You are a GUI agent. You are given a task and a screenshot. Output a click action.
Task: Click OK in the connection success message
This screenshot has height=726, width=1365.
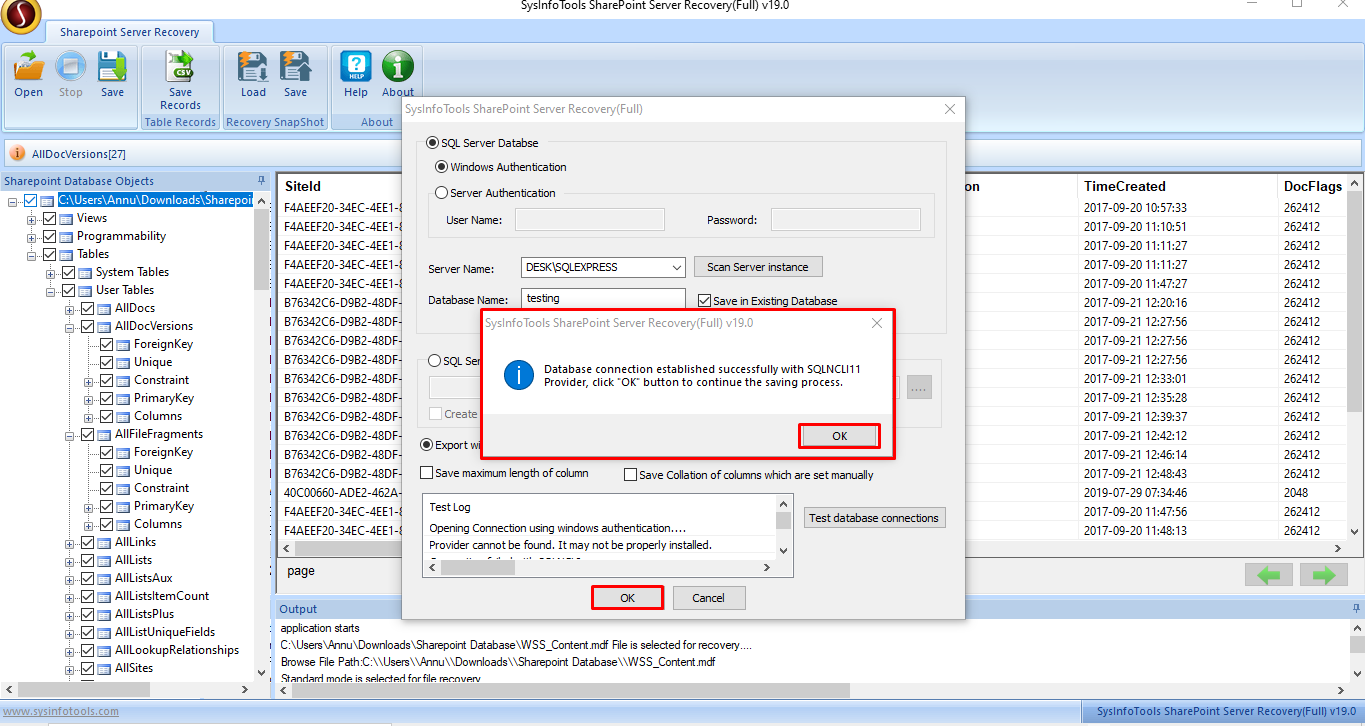coord(839,436)
